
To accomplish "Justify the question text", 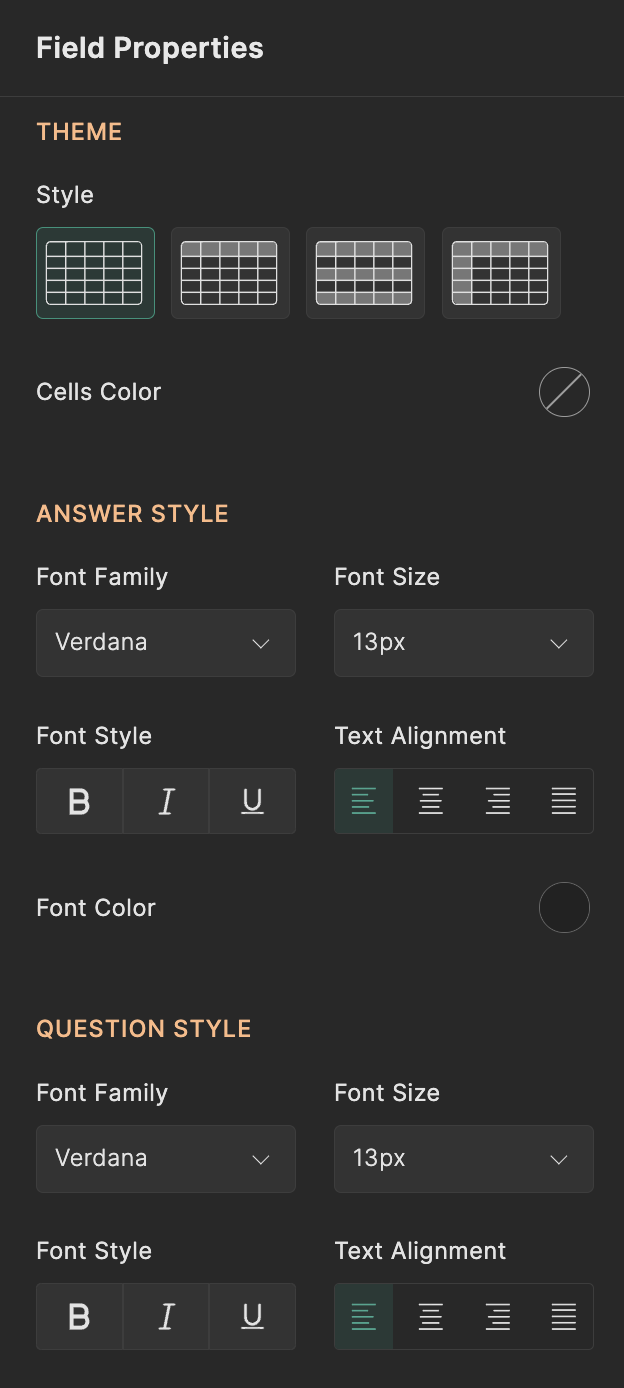I will pos(563,1317).
